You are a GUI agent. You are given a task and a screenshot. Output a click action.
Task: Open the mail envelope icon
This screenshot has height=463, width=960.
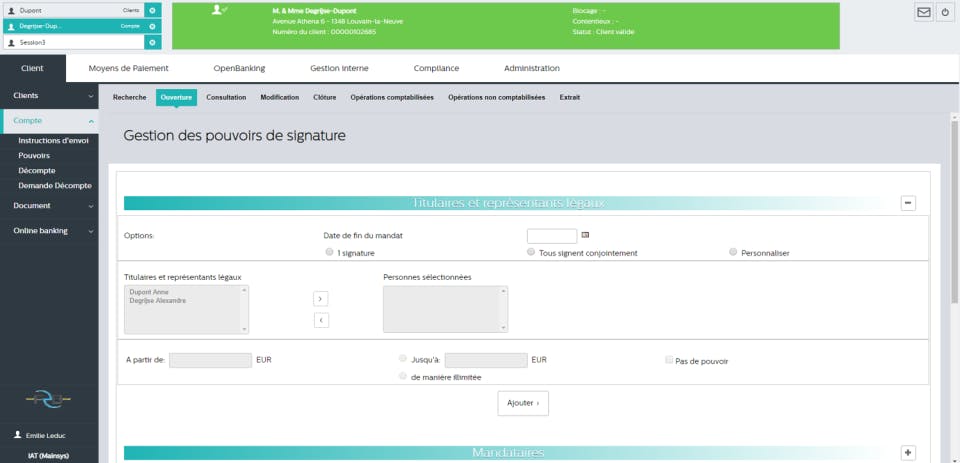[923, 12]
